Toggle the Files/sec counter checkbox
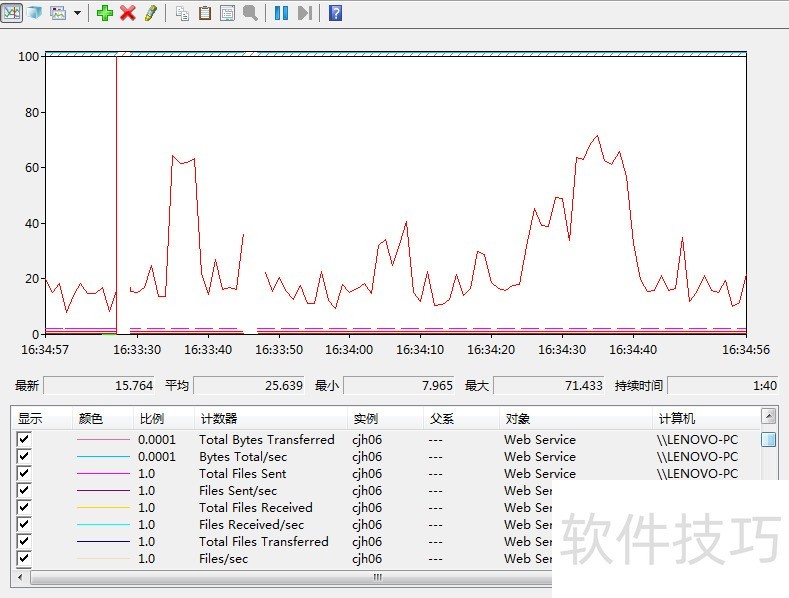The image size is (789, 598). point(24,558)
